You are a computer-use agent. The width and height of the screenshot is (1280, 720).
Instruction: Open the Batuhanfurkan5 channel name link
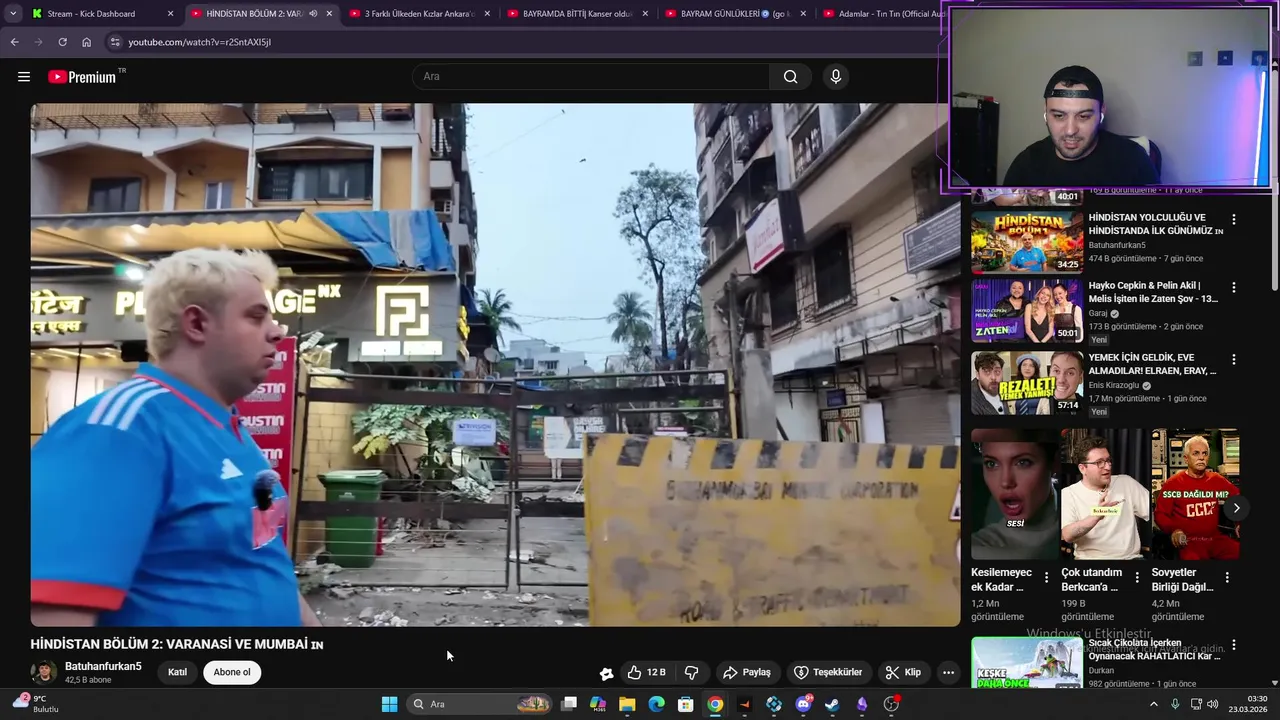click(103, 666)
